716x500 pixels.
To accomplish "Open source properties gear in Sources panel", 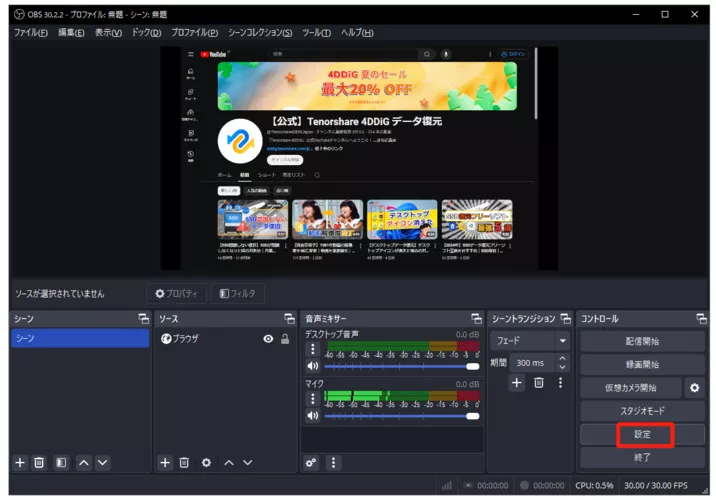I will coord(206,462).
